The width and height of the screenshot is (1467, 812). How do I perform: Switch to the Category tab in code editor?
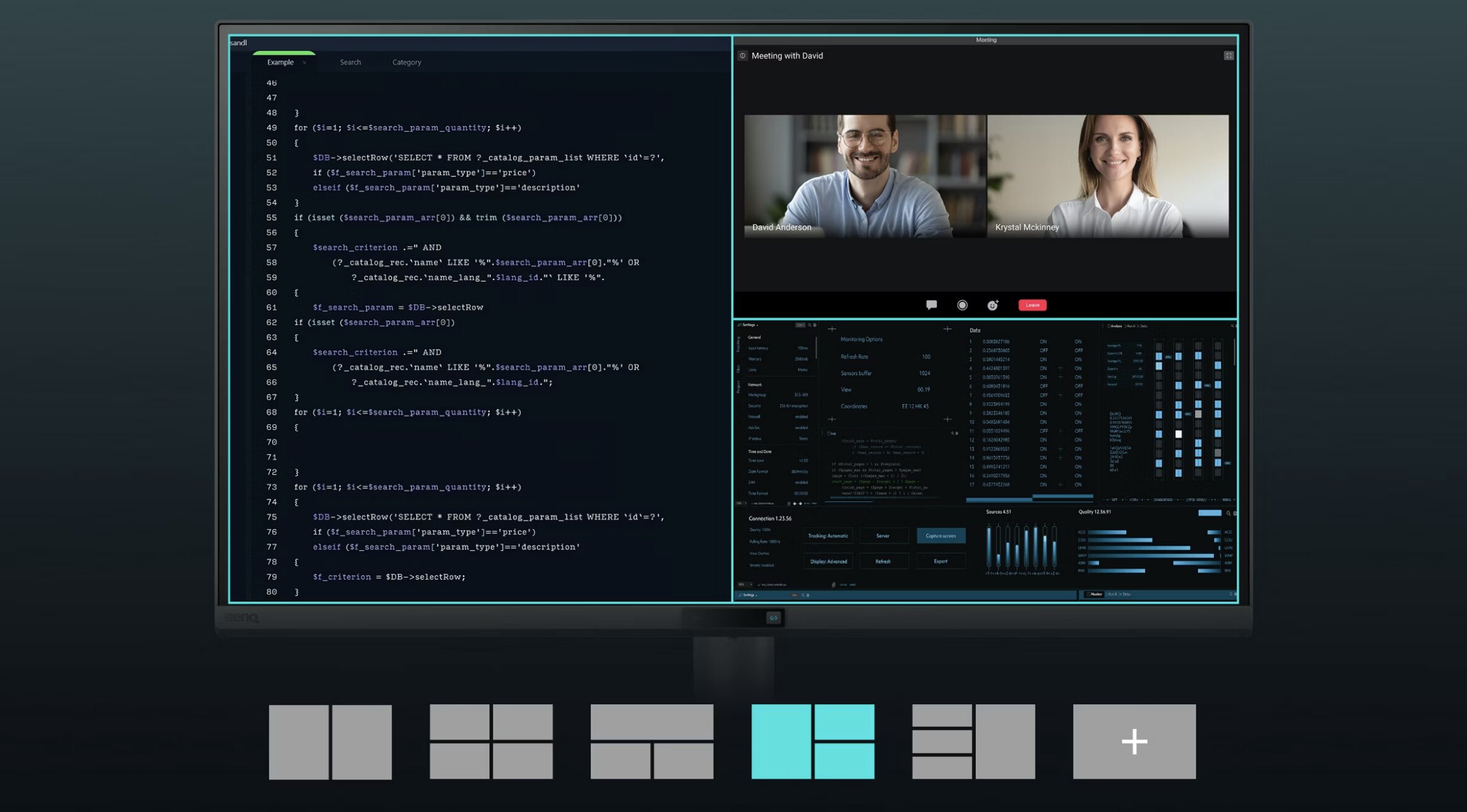(407, 63)
